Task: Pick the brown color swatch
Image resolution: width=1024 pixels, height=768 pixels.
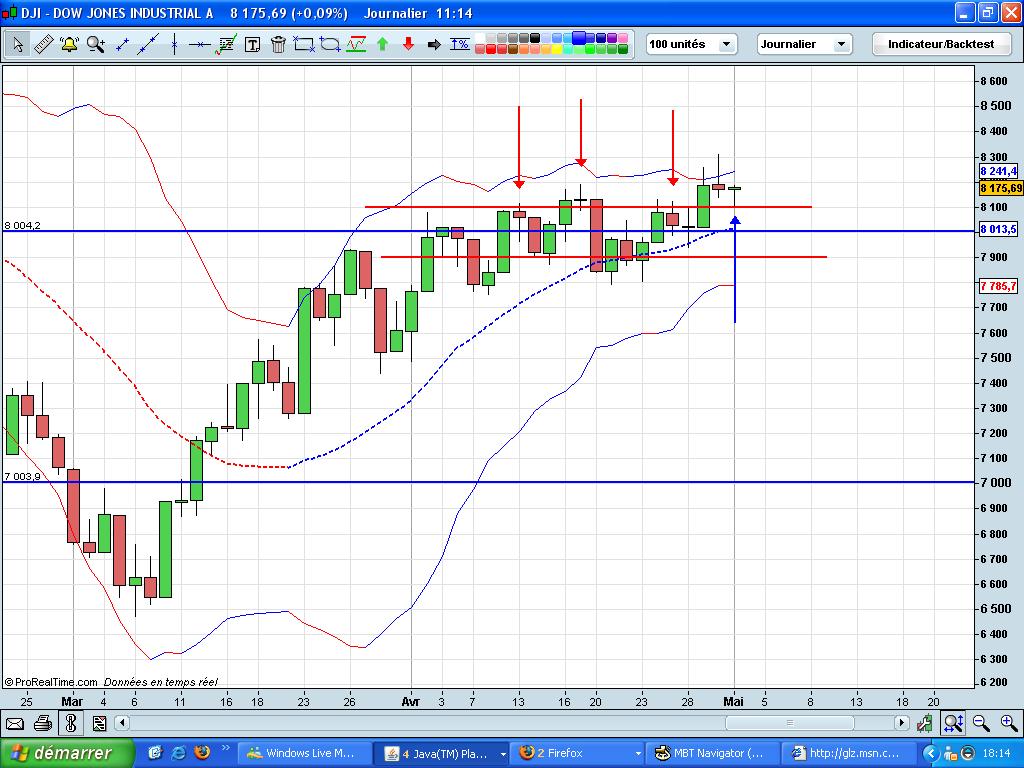Action: point(513,49)
